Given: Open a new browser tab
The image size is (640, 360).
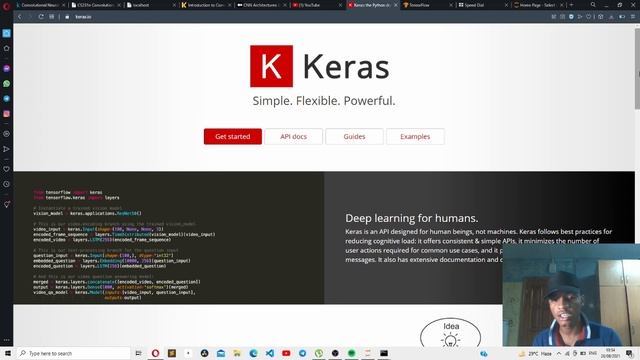Looking at the screenshot, I should pyautogui.click(x=571, y=5).
